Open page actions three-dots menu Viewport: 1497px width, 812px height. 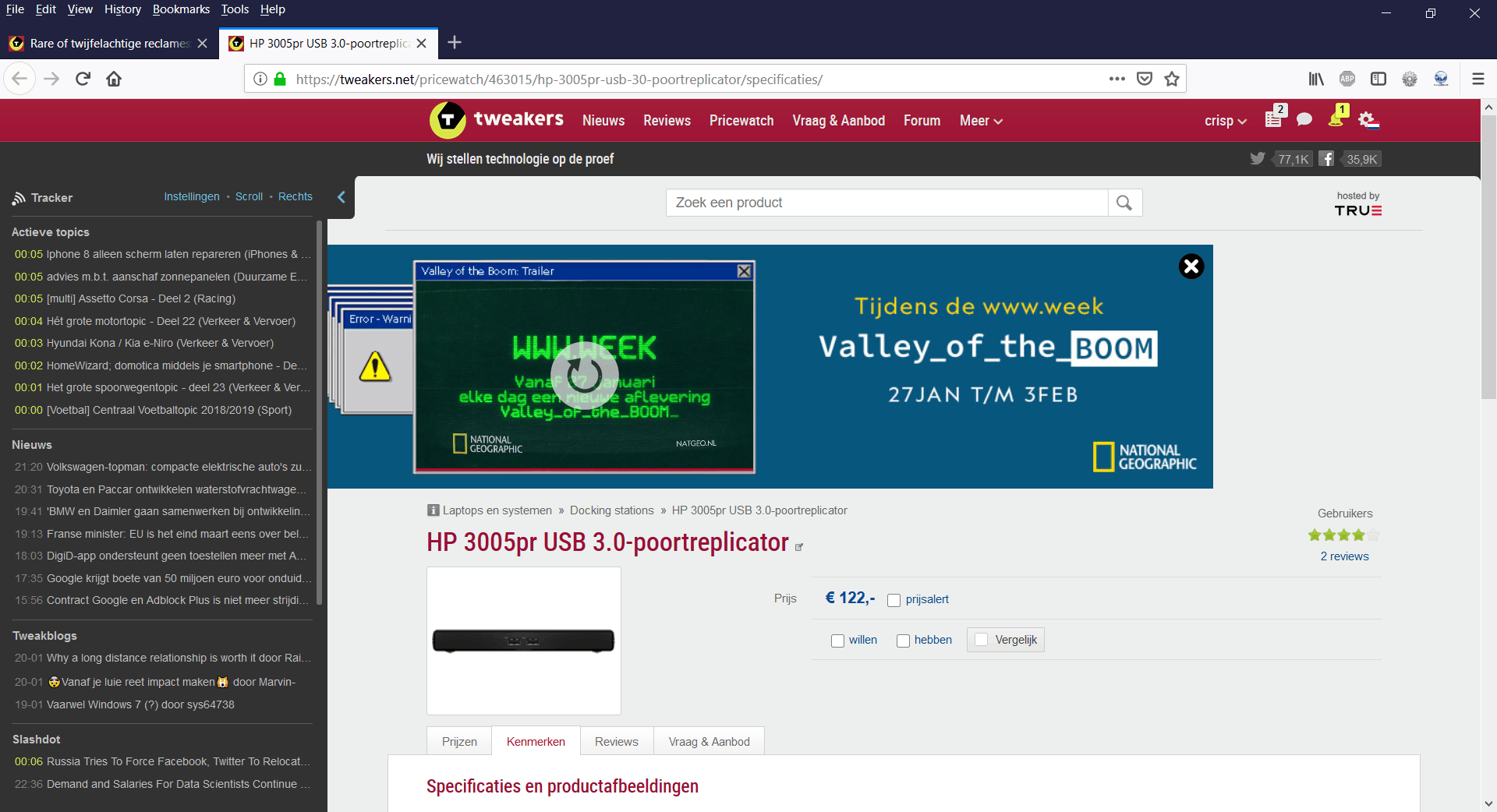coord(1117,79)
